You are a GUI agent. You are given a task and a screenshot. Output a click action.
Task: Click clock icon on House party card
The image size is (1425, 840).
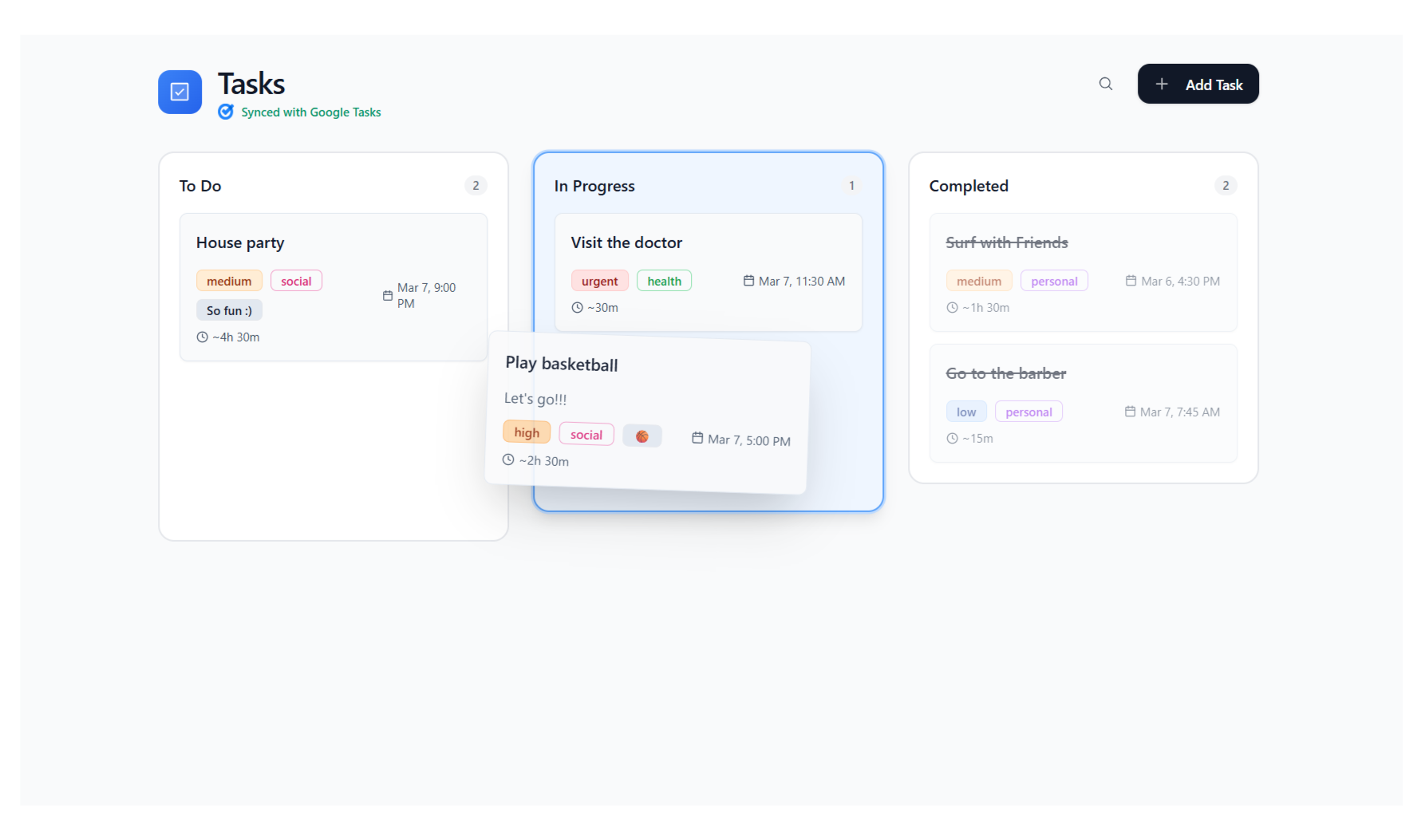point(202,337)
